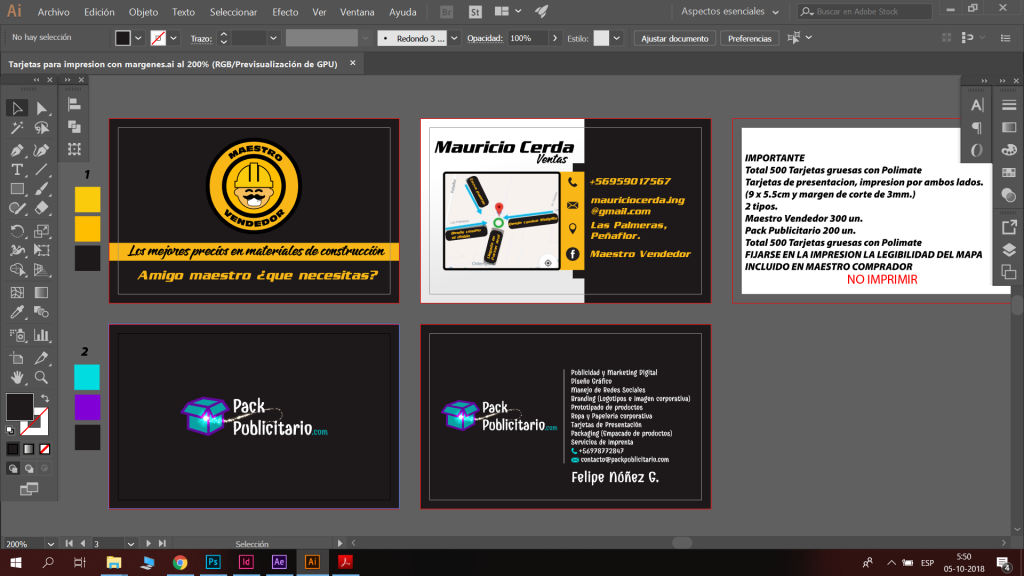
Task: Select the Artboard tool
Action: click(17, 358)
